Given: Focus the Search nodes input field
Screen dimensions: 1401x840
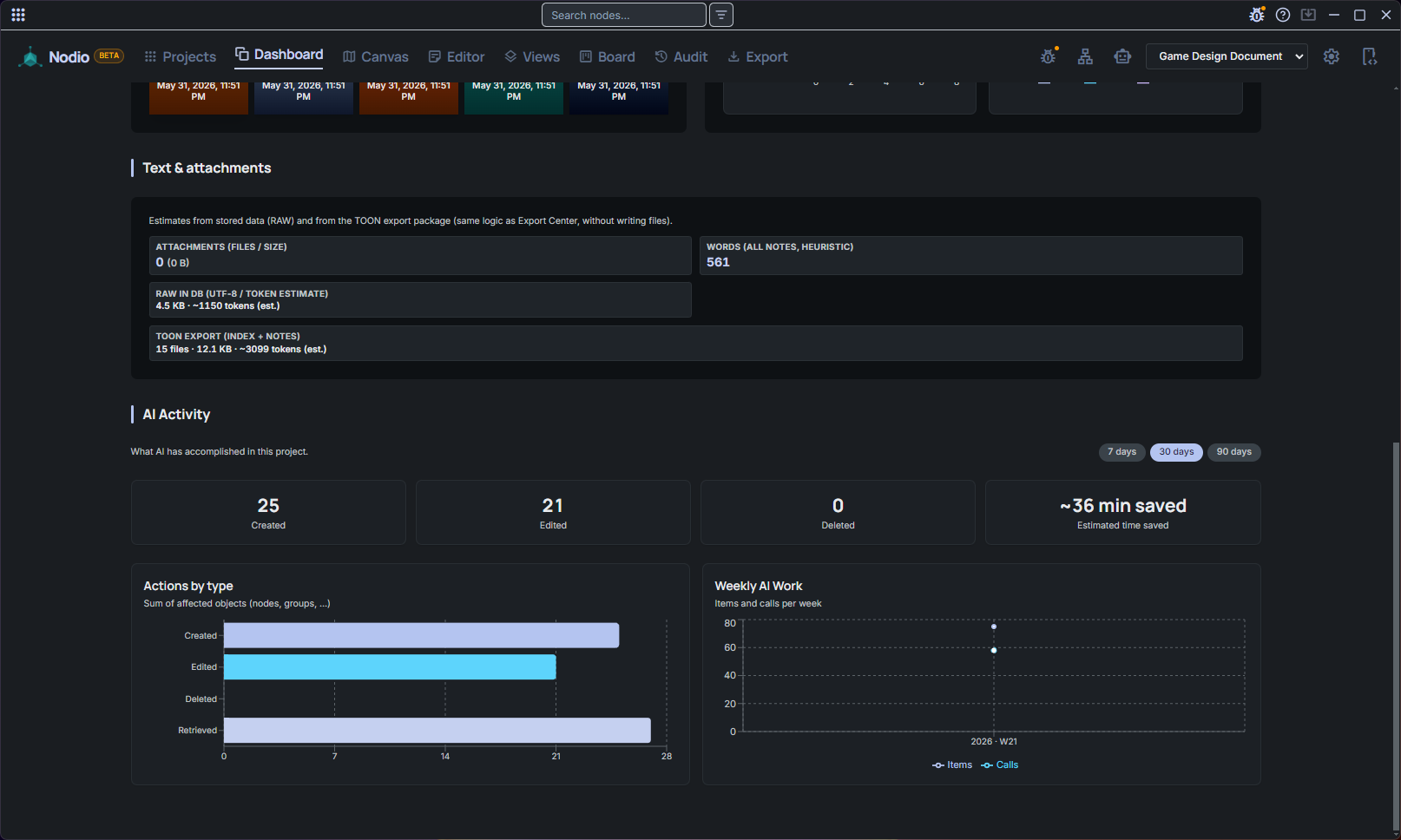Looking at the screenshot, I should [623, 15].
